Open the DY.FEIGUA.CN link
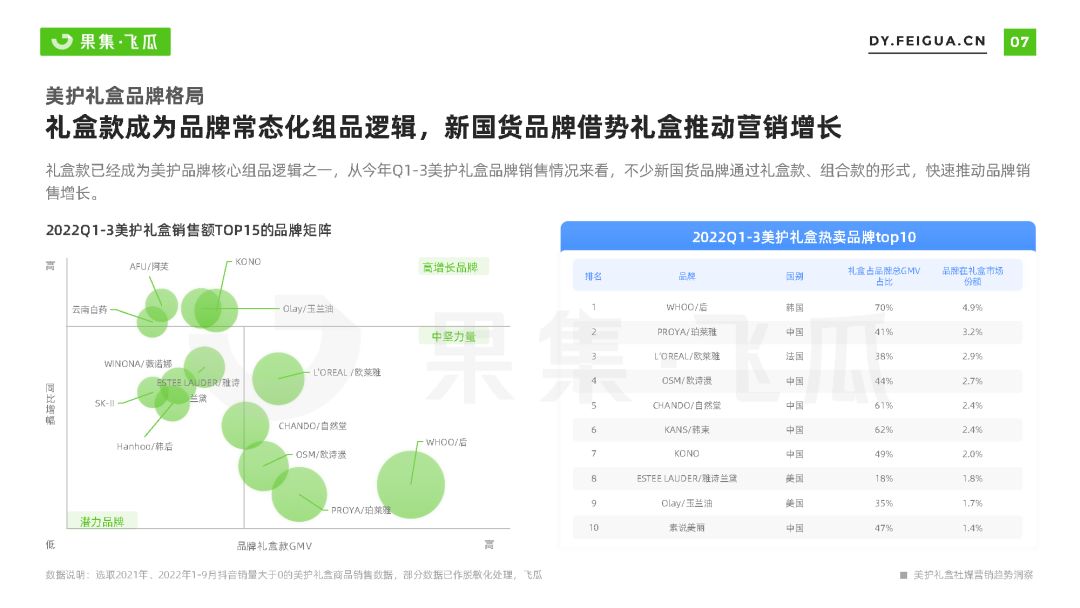 coord(926,41)
